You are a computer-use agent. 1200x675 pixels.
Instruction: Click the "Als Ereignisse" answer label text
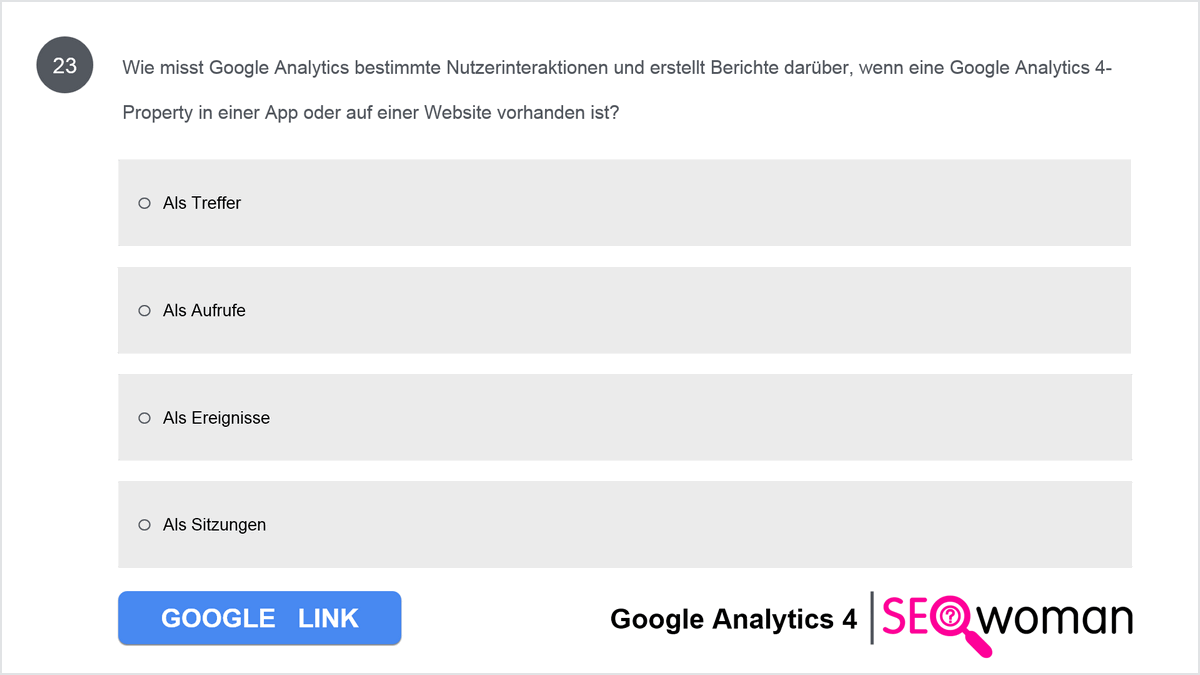coord(216,418)
